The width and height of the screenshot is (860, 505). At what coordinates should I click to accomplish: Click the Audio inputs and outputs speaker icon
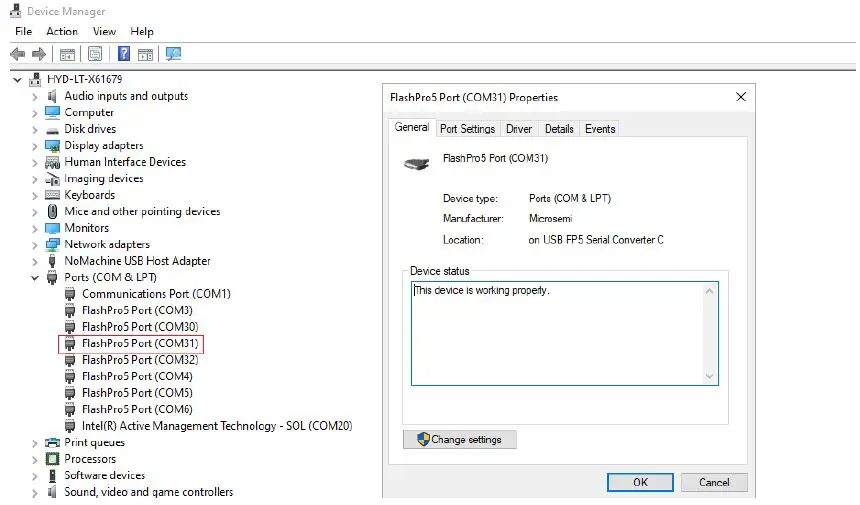point(52,96)
